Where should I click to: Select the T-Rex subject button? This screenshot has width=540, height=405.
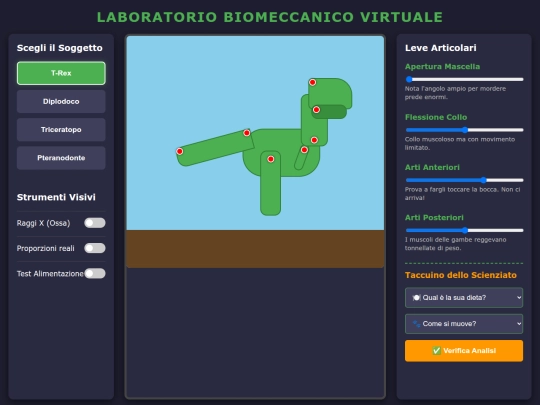tap(61, 73)
